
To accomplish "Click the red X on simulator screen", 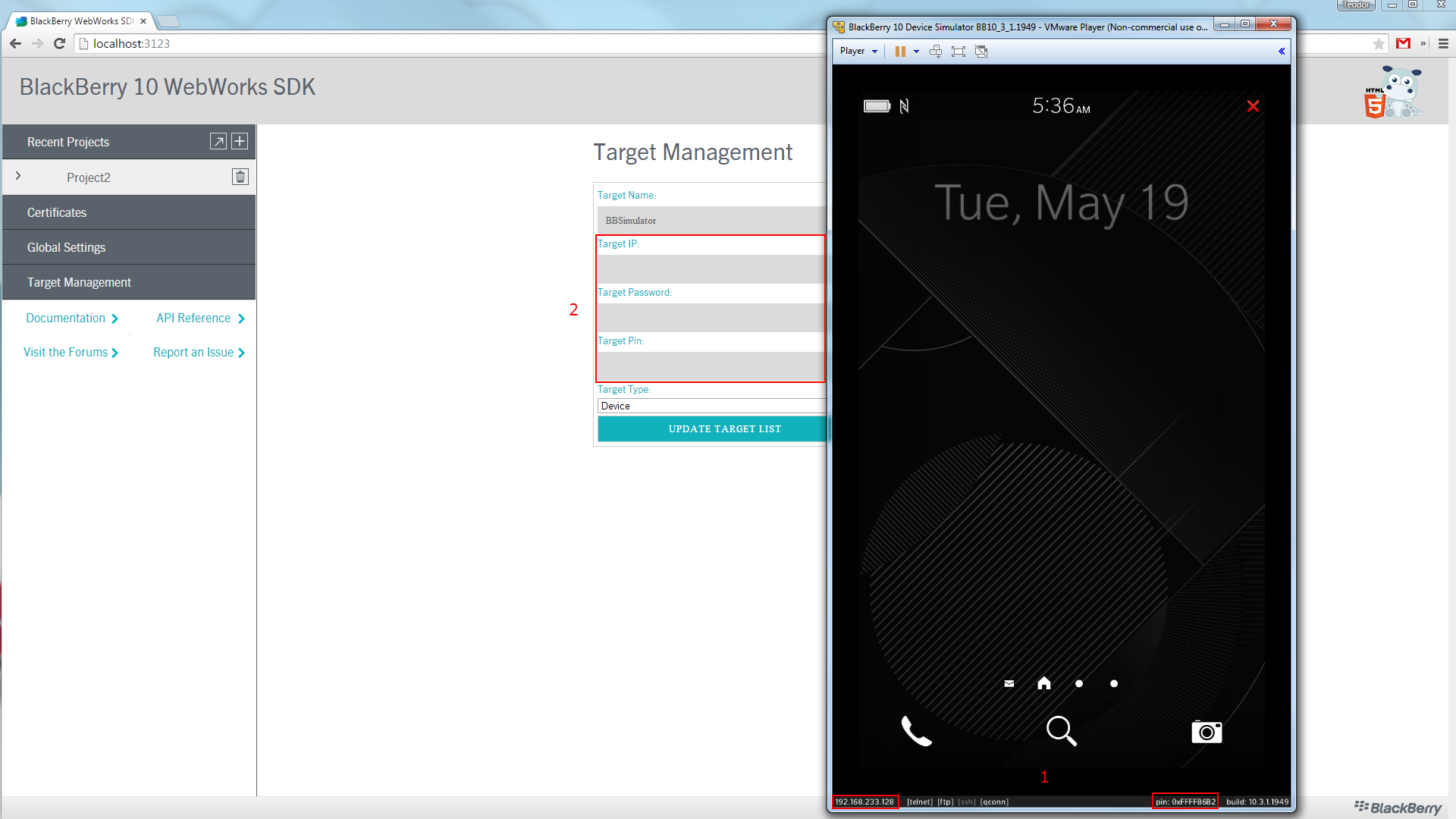I will (x=1253, y=106).
